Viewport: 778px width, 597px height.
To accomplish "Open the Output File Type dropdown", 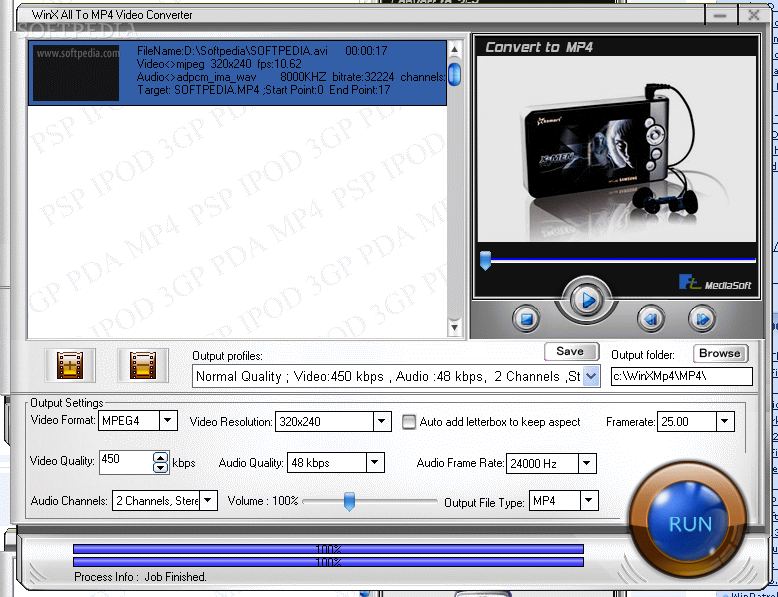I will 588,501.
